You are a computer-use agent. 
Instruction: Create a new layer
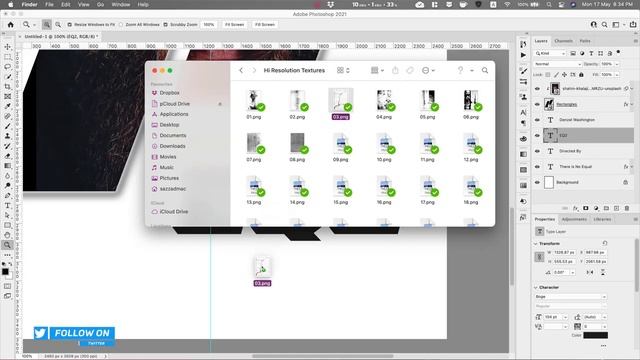[616, 208]
